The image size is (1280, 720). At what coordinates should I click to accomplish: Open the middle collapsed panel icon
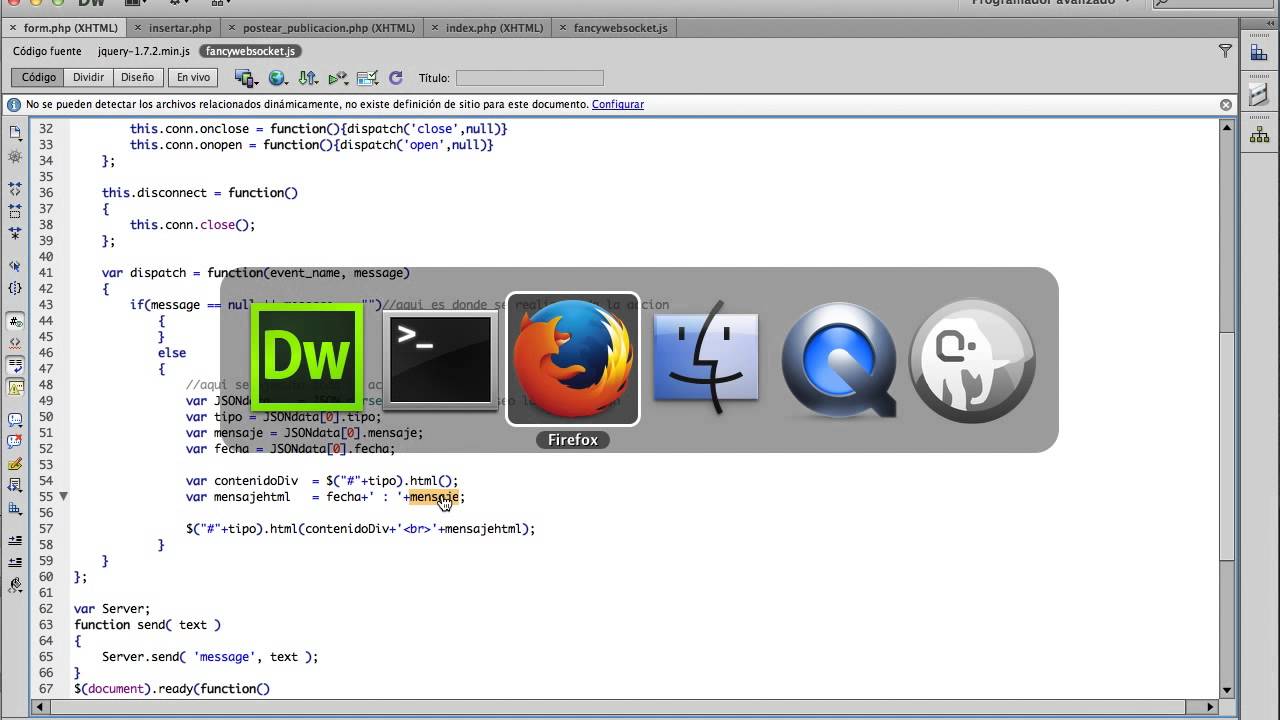(1259, 94)
